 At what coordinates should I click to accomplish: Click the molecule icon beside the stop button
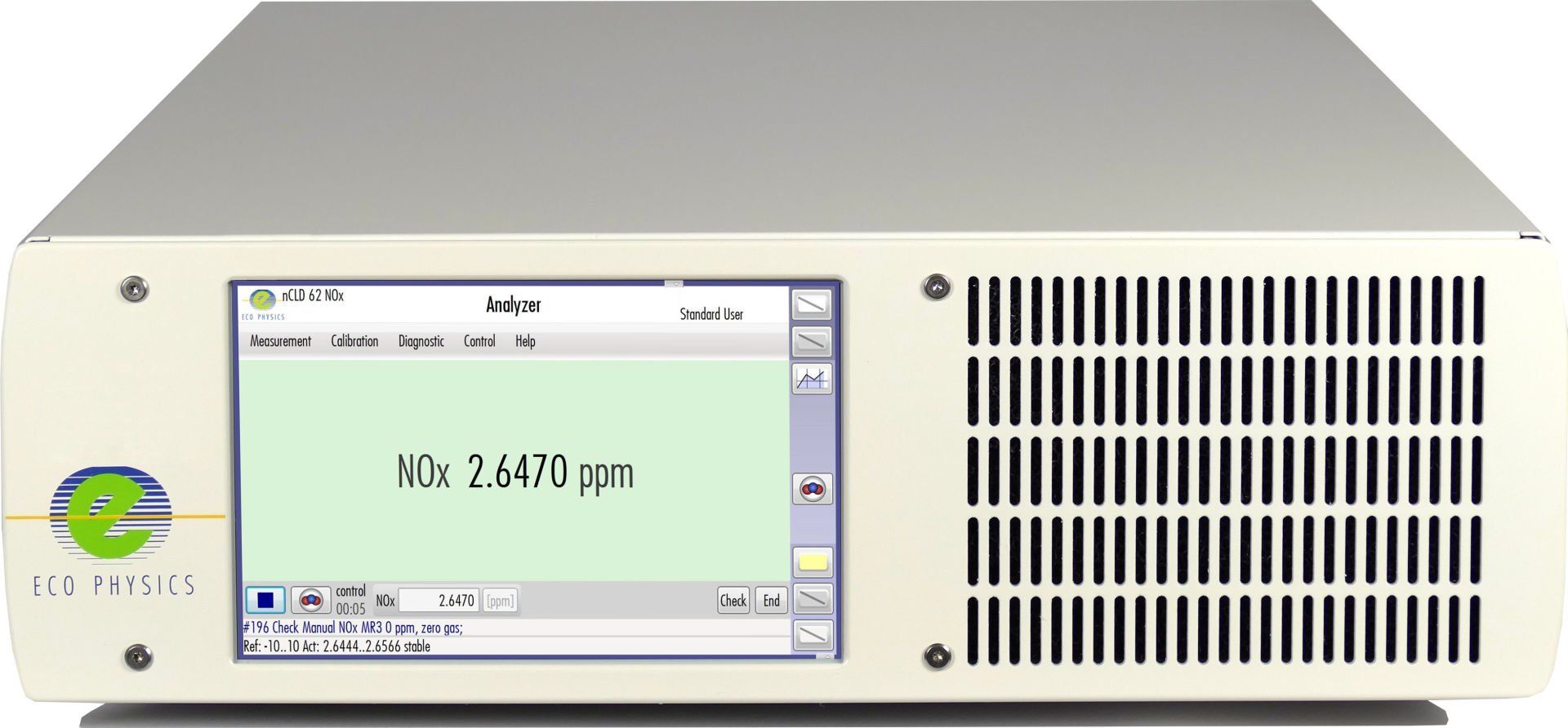311,601
